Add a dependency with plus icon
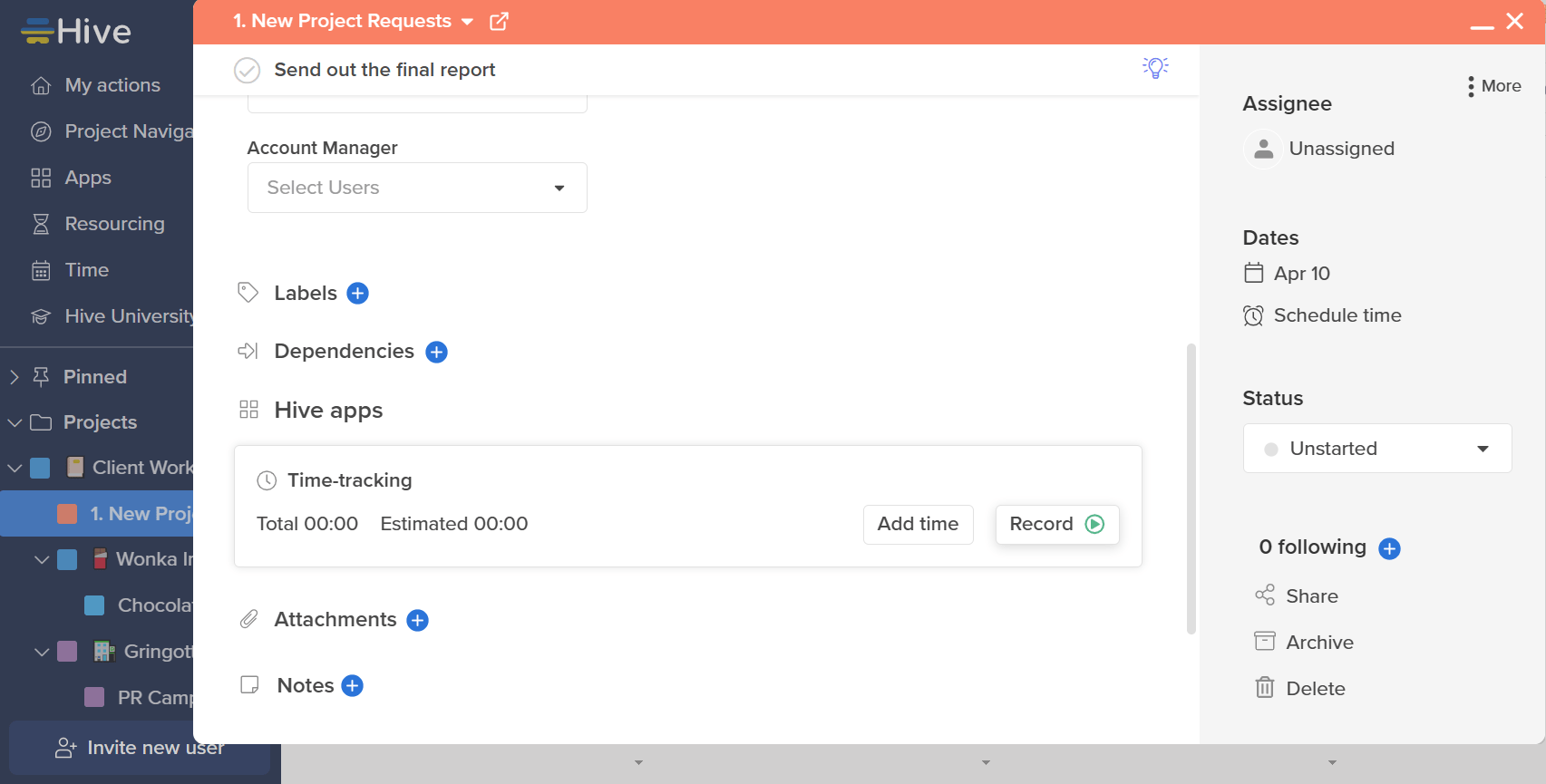The image size is (1546, 784). tap(437, 352)
